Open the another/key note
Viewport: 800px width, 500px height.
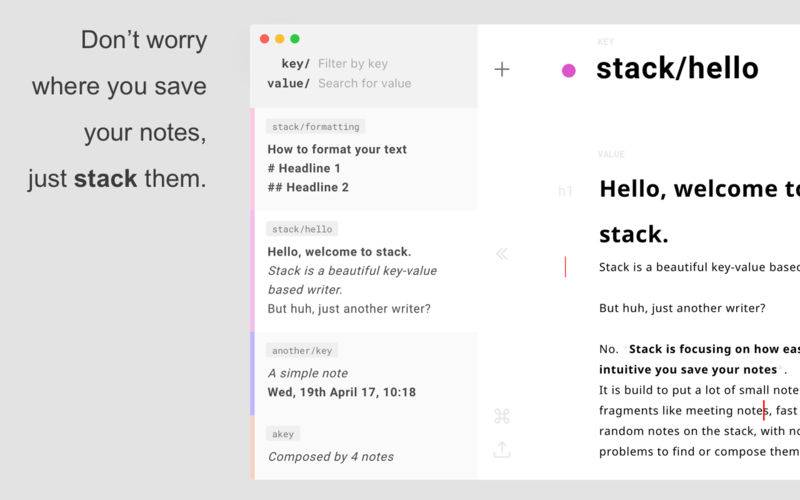(x=364, y=373)
